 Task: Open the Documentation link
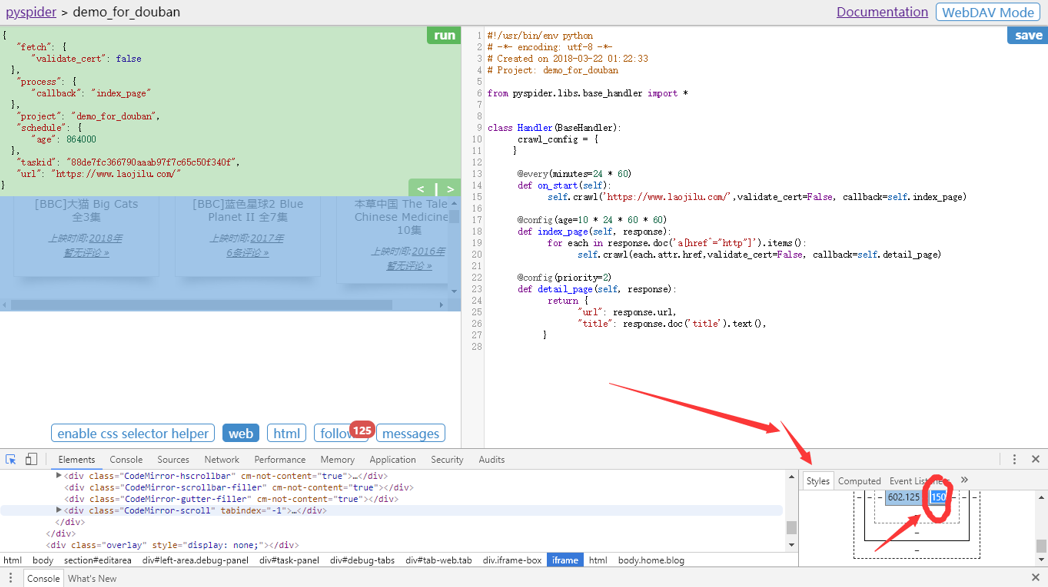(x=882, y=12)
